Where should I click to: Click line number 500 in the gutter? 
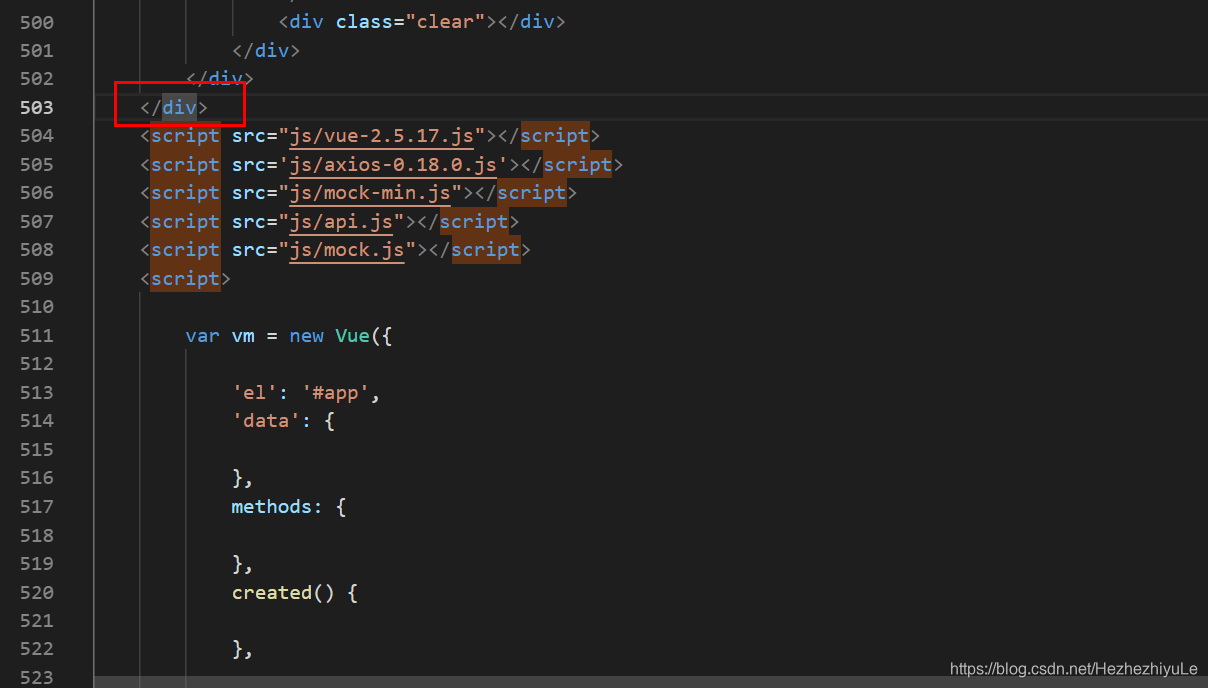pos(37,21)
